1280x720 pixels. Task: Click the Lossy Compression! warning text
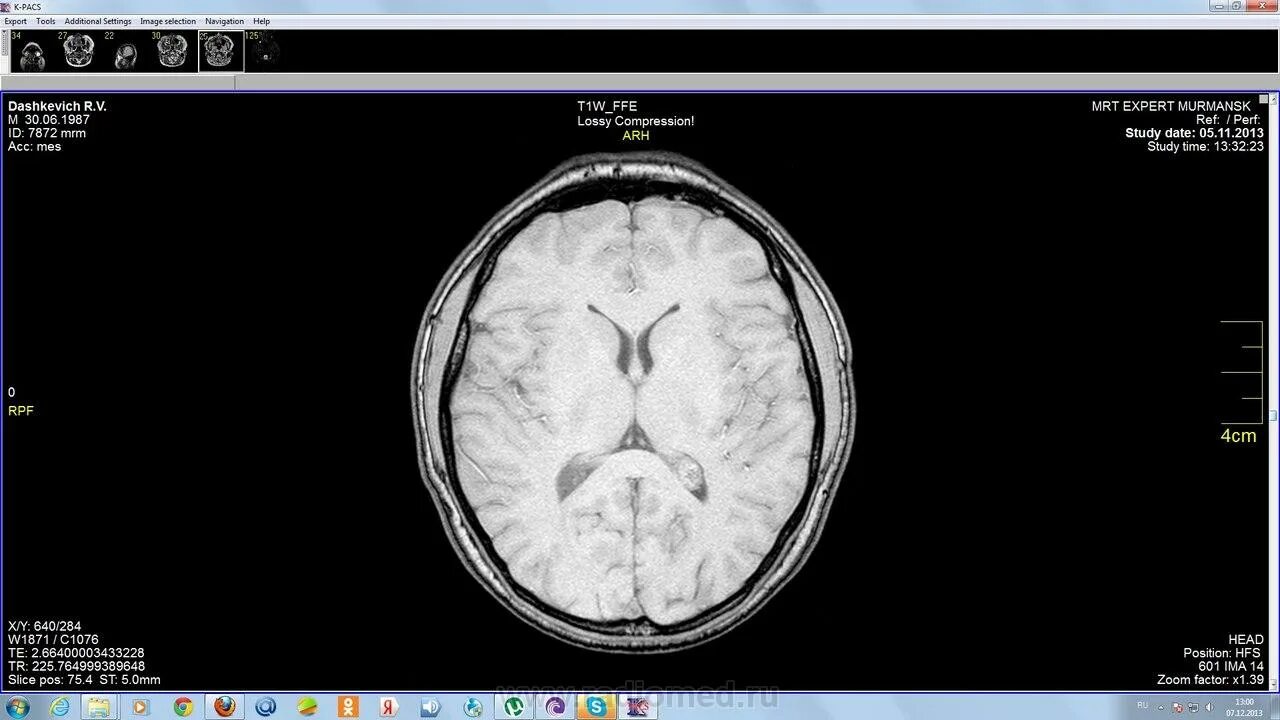(636, 121)
